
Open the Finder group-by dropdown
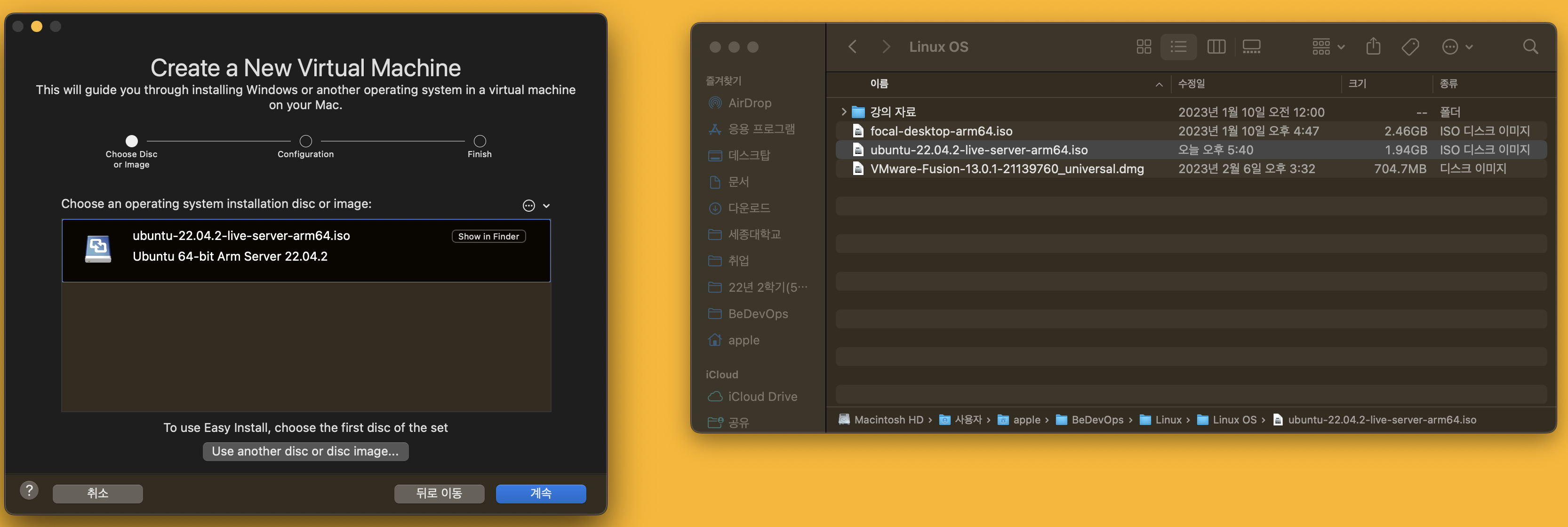tap(1328, 47)
